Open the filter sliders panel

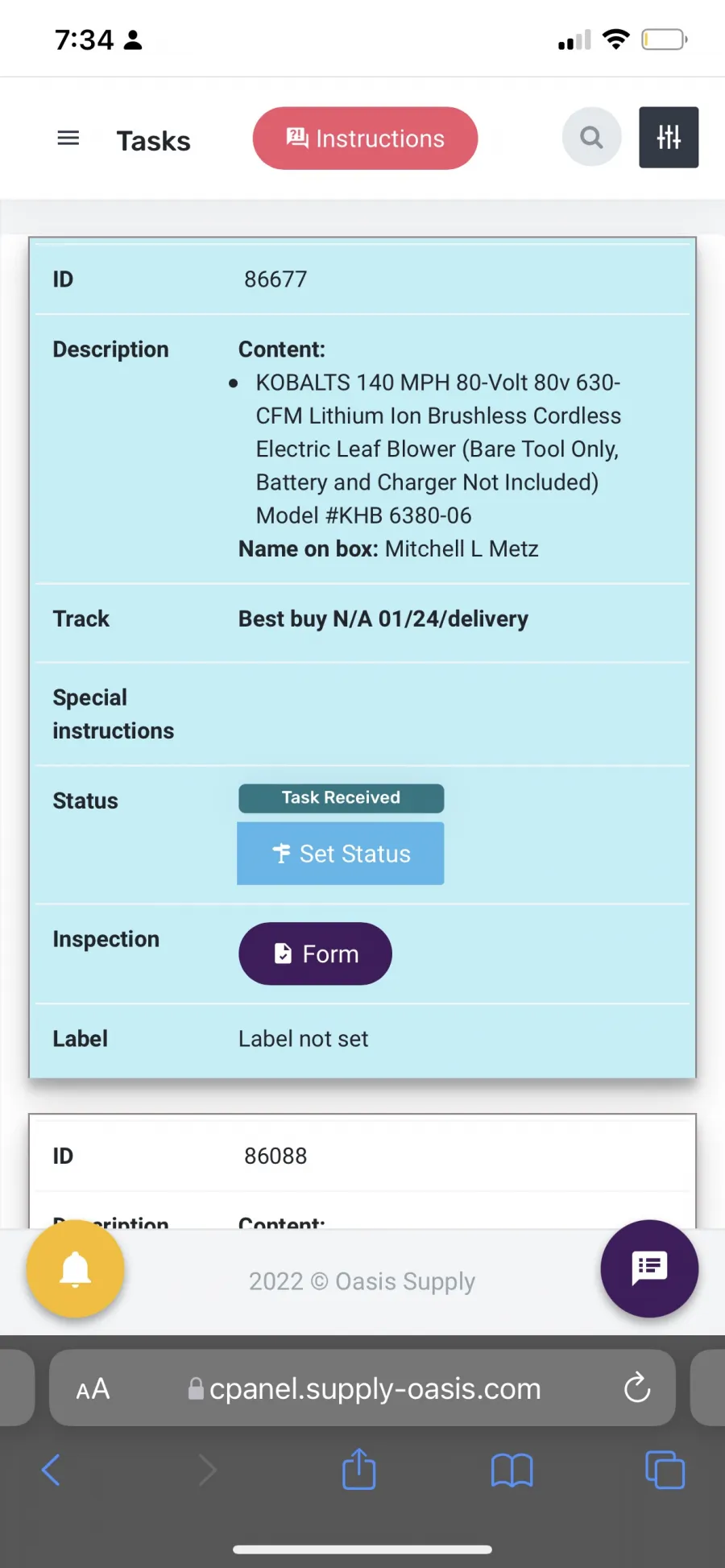pyautogui.click(x=669, y=137)
